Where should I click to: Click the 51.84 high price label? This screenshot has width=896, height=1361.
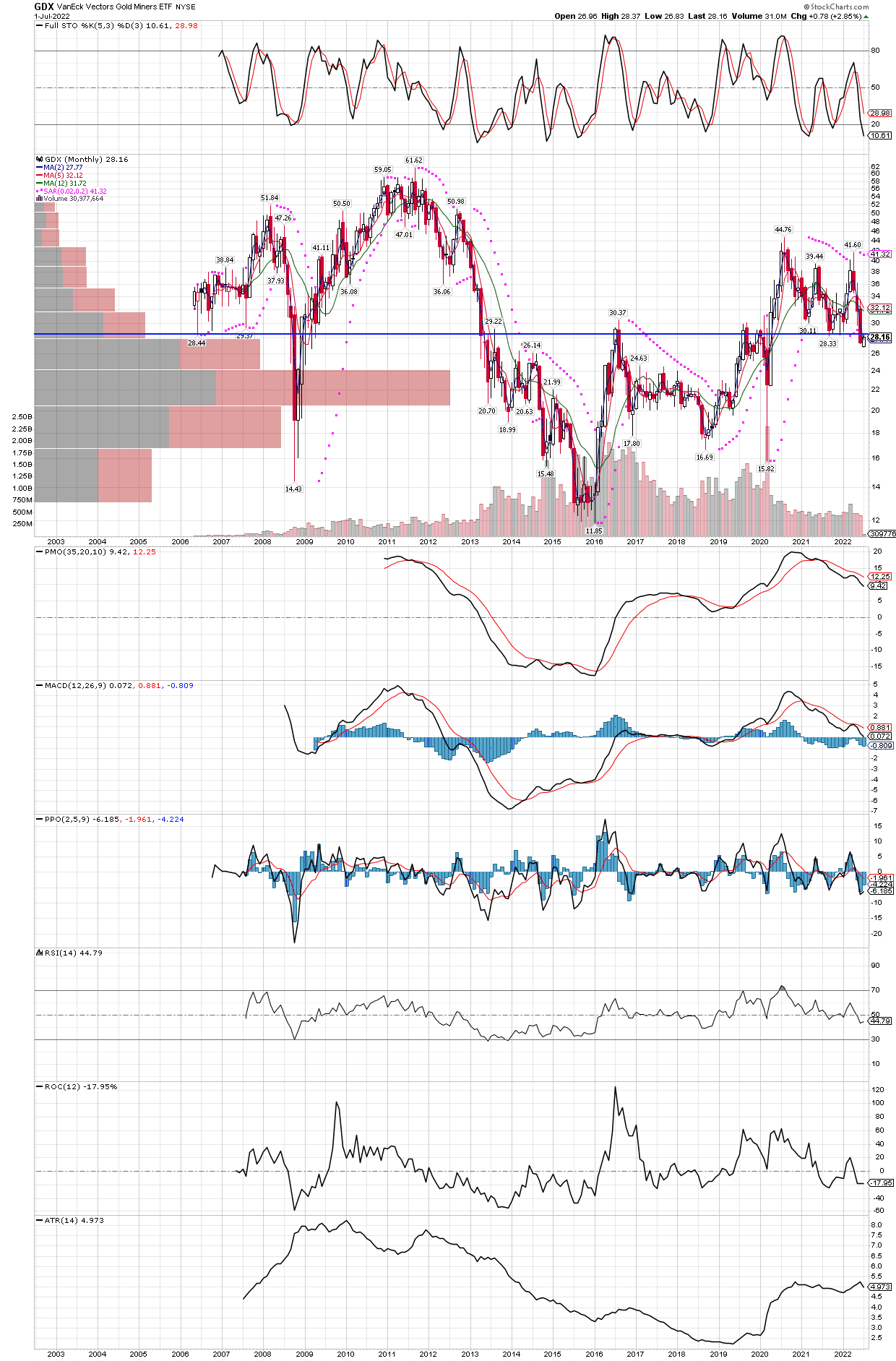(x=270, y=197)
